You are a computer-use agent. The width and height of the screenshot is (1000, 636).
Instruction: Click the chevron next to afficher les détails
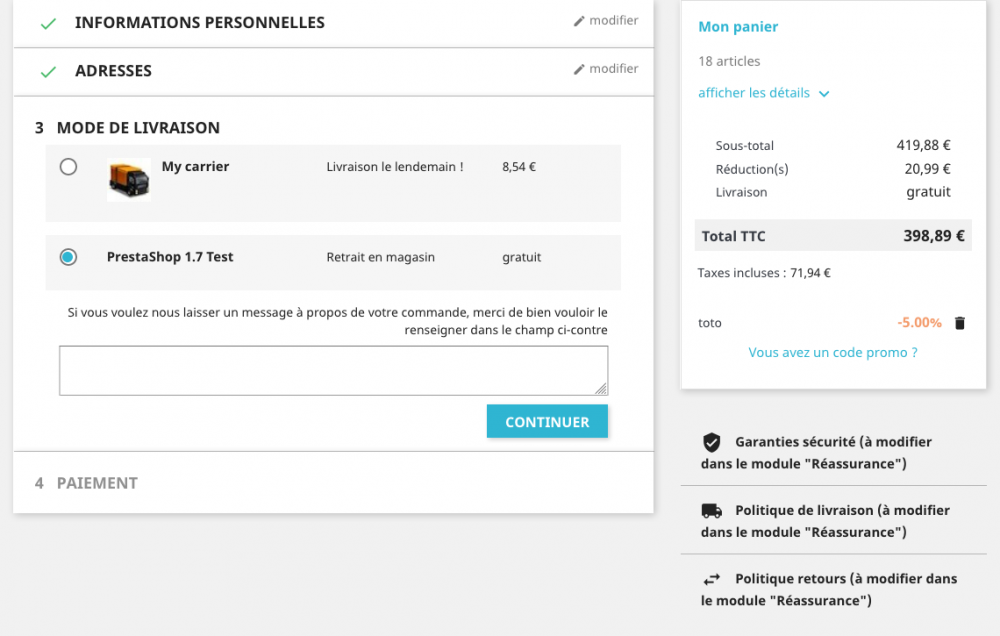824,94
